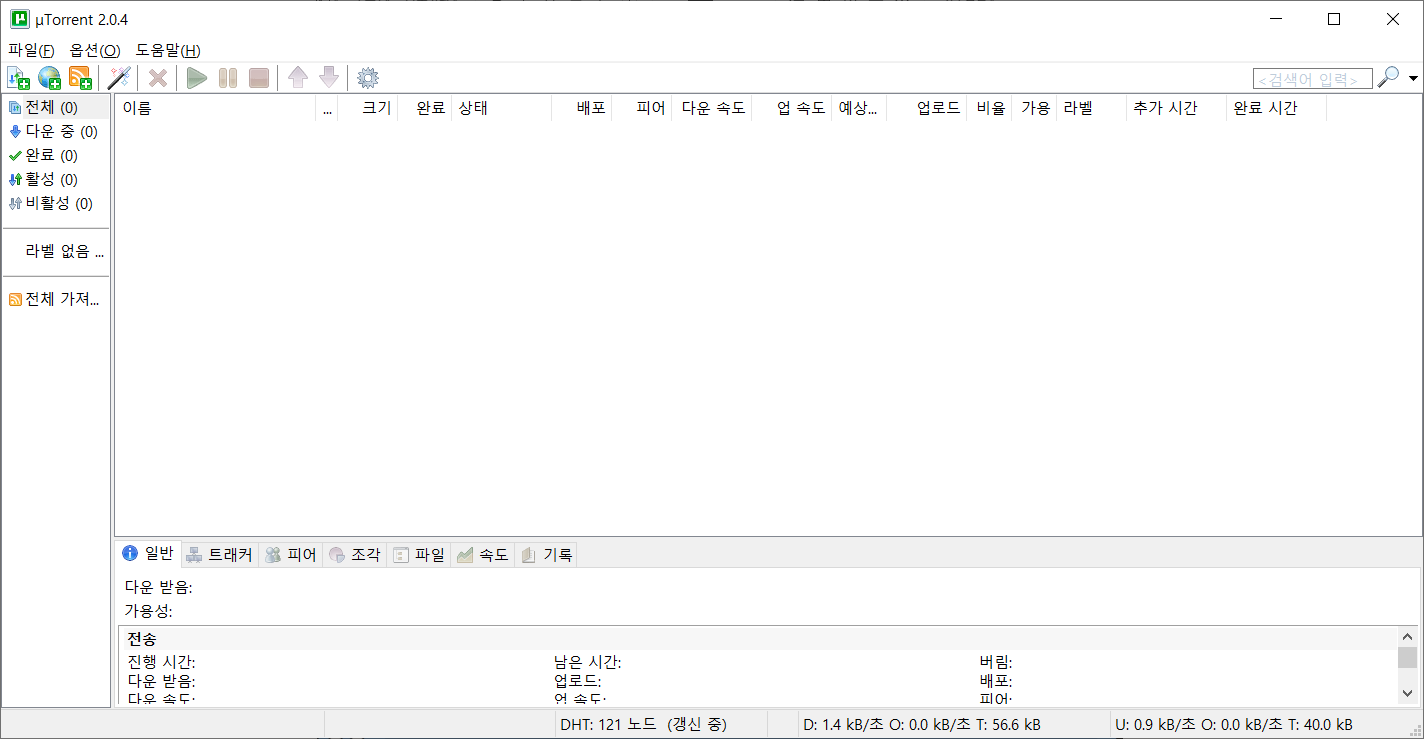This screenshot has width=1424, height=739.
Task: Open the create new torrent wand icon
Action: (x=120, y=78)
